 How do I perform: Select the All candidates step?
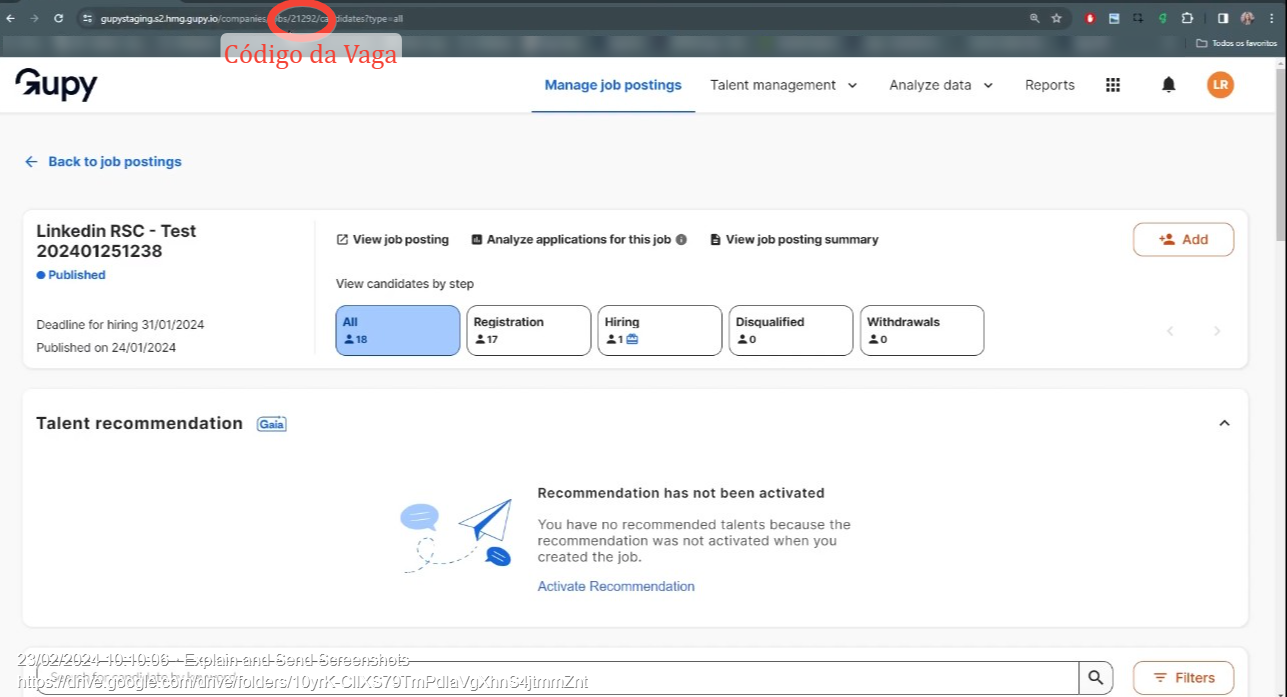tap(398, 330)
